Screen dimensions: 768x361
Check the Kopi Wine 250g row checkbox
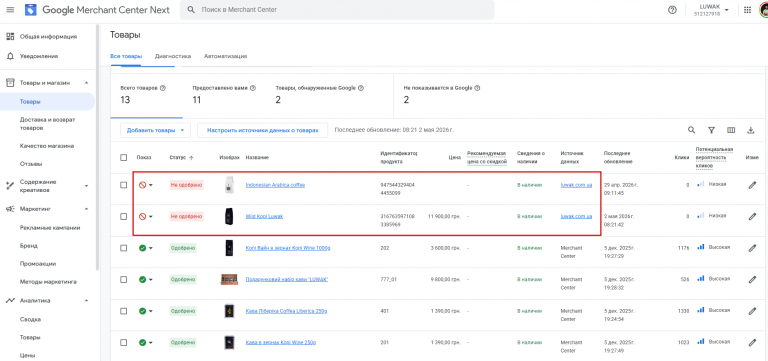pyautogui.click(x=123, y=342)
